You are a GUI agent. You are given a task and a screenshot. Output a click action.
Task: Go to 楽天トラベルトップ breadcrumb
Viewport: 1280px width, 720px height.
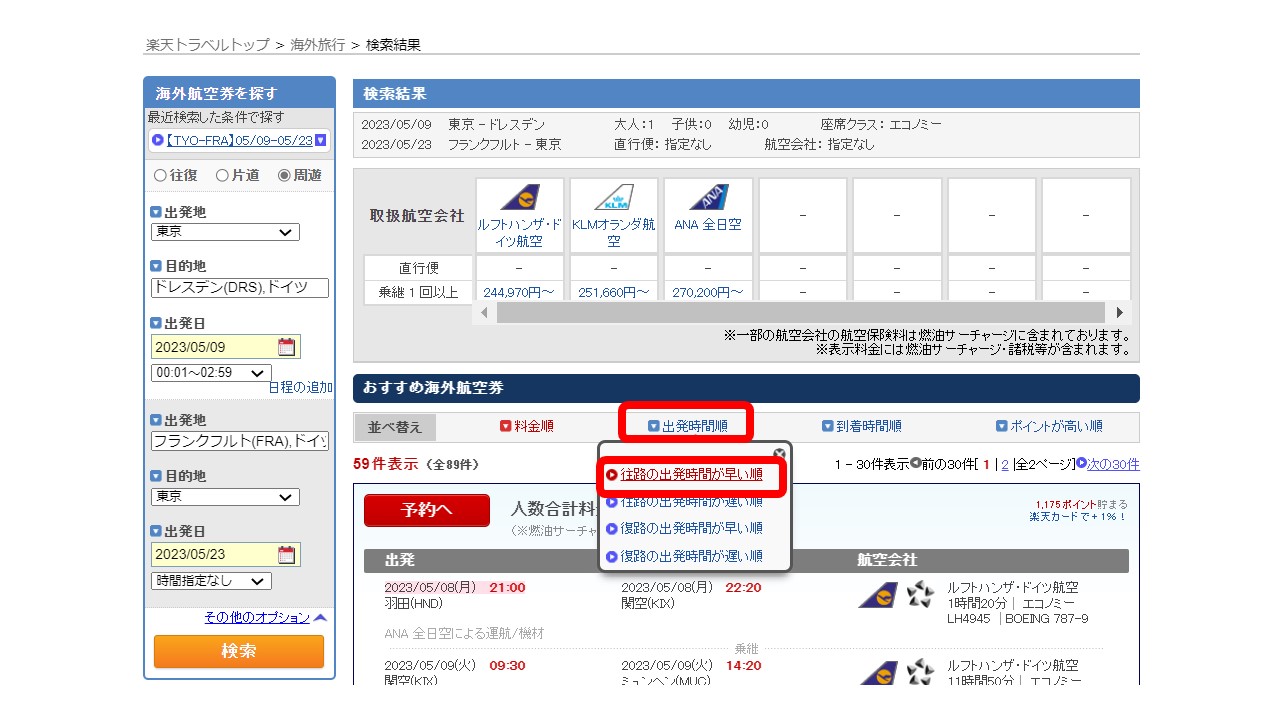click(208, 45)
